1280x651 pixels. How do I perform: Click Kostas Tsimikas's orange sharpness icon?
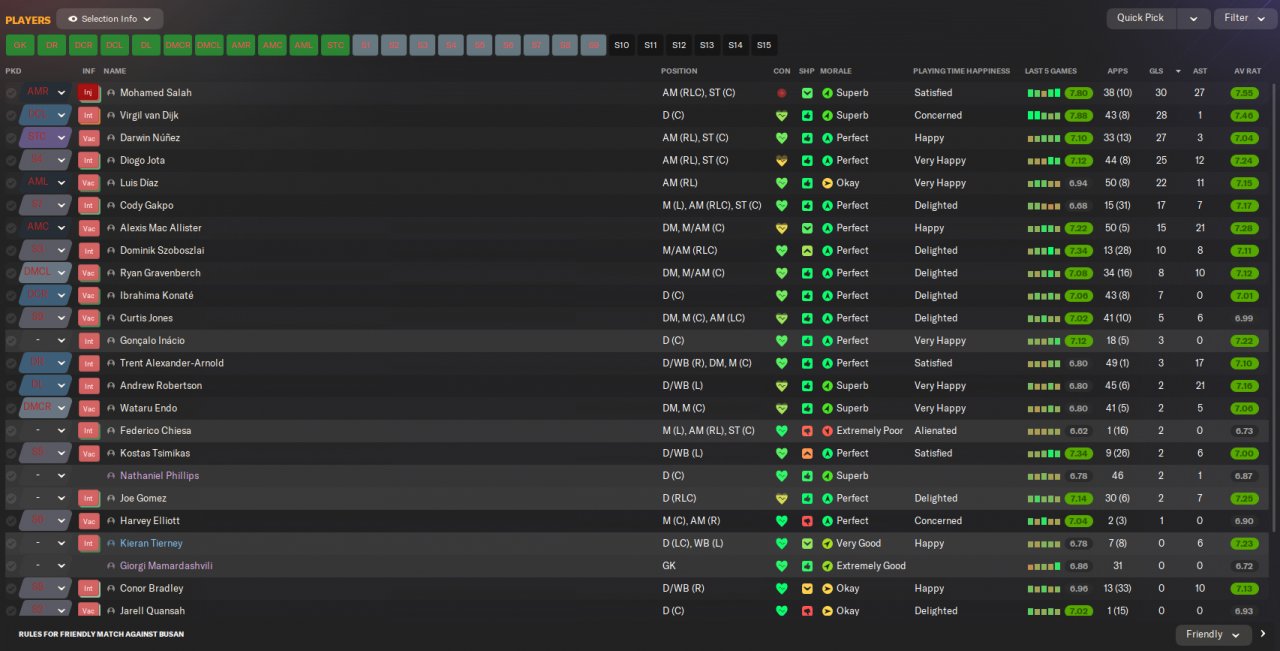coord(807,453)
